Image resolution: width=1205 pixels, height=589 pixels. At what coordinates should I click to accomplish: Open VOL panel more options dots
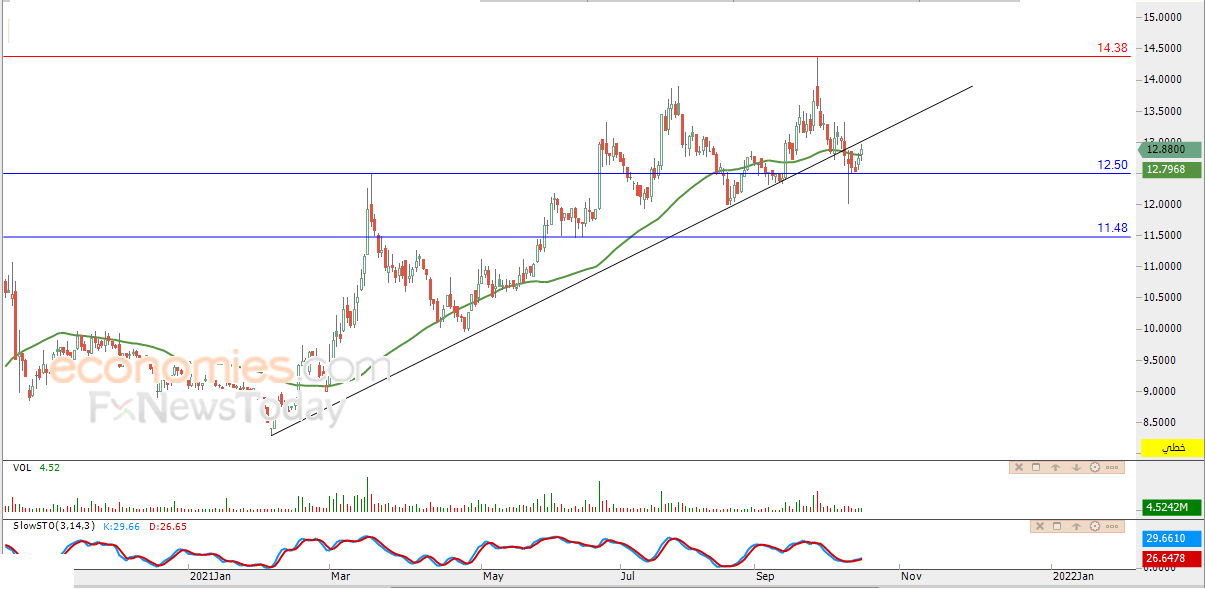(1112, 467)
